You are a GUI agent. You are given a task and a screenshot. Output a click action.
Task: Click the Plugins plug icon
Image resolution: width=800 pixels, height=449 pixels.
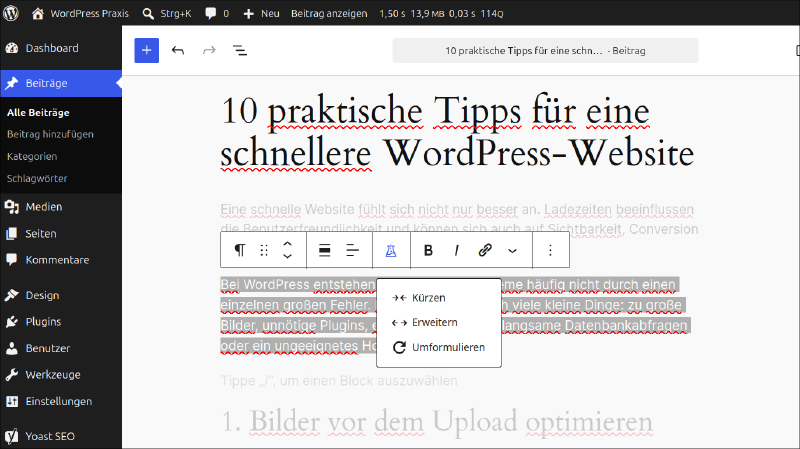(12, 321)
